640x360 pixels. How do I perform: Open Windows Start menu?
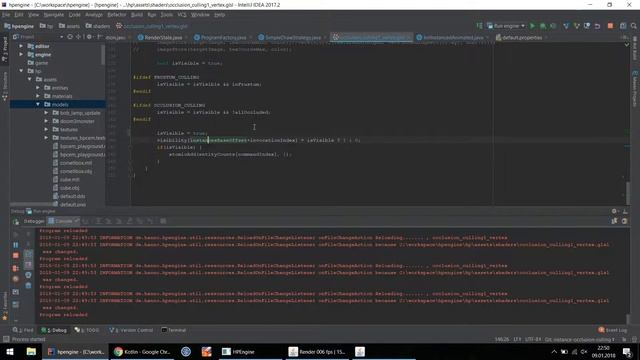[10, 351]
